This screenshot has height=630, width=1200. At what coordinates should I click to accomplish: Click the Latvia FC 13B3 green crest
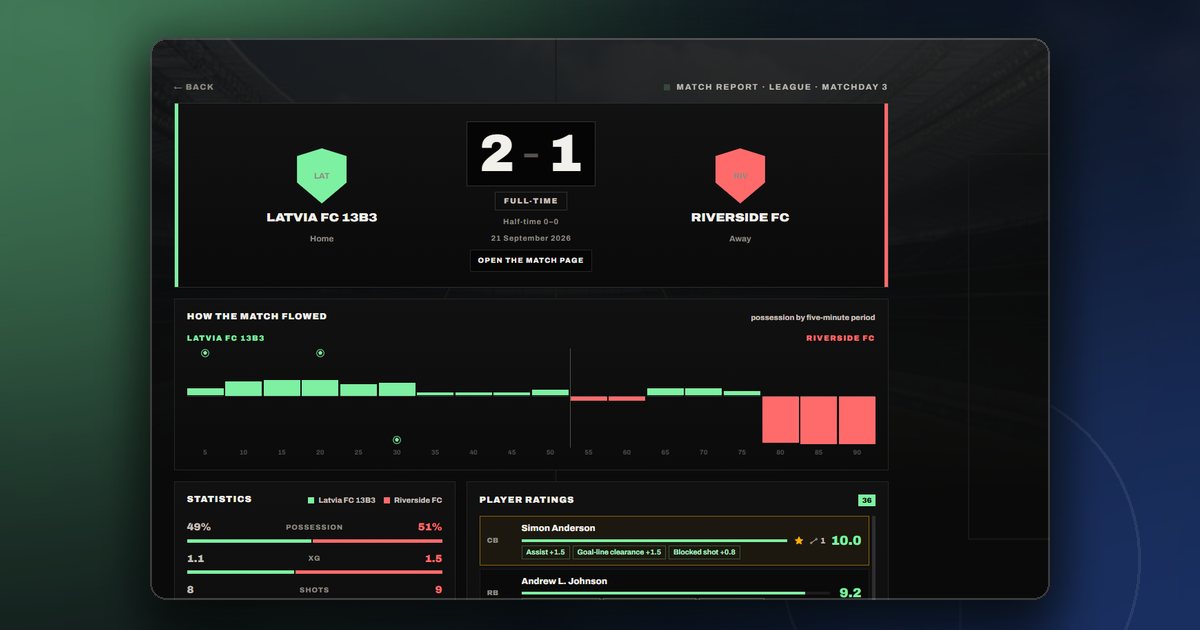pos(322,176)
